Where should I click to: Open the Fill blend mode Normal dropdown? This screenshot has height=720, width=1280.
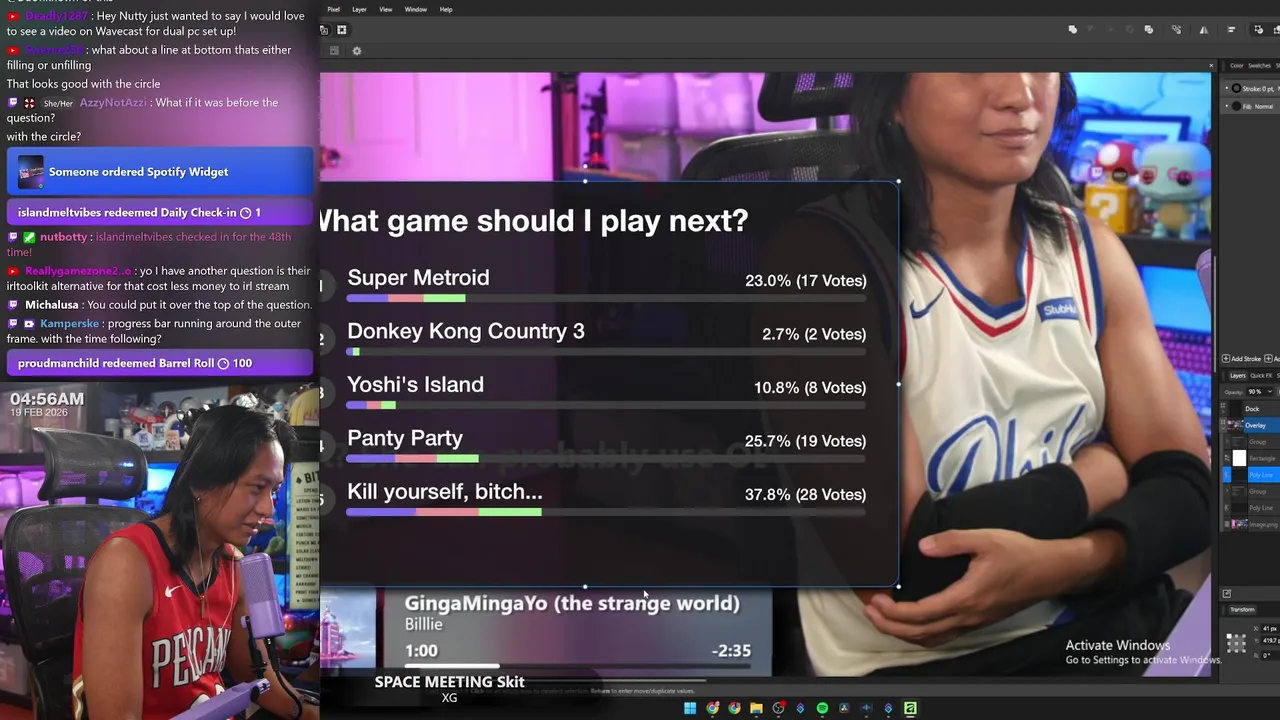[x=1263, y=107]
